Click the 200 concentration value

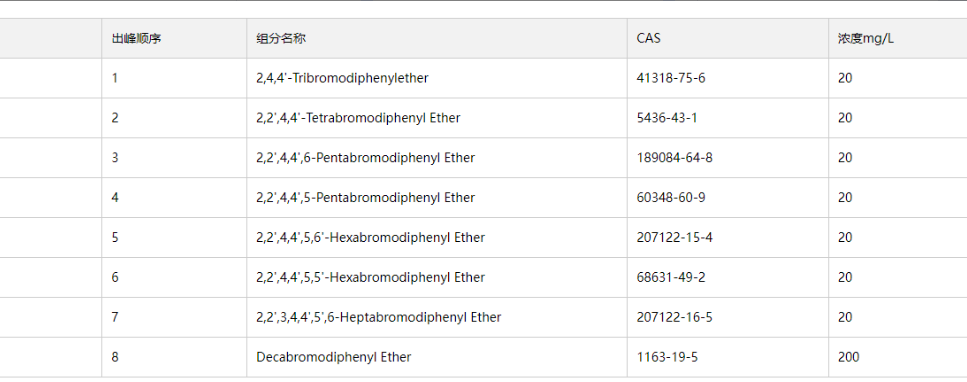point(848,357)
